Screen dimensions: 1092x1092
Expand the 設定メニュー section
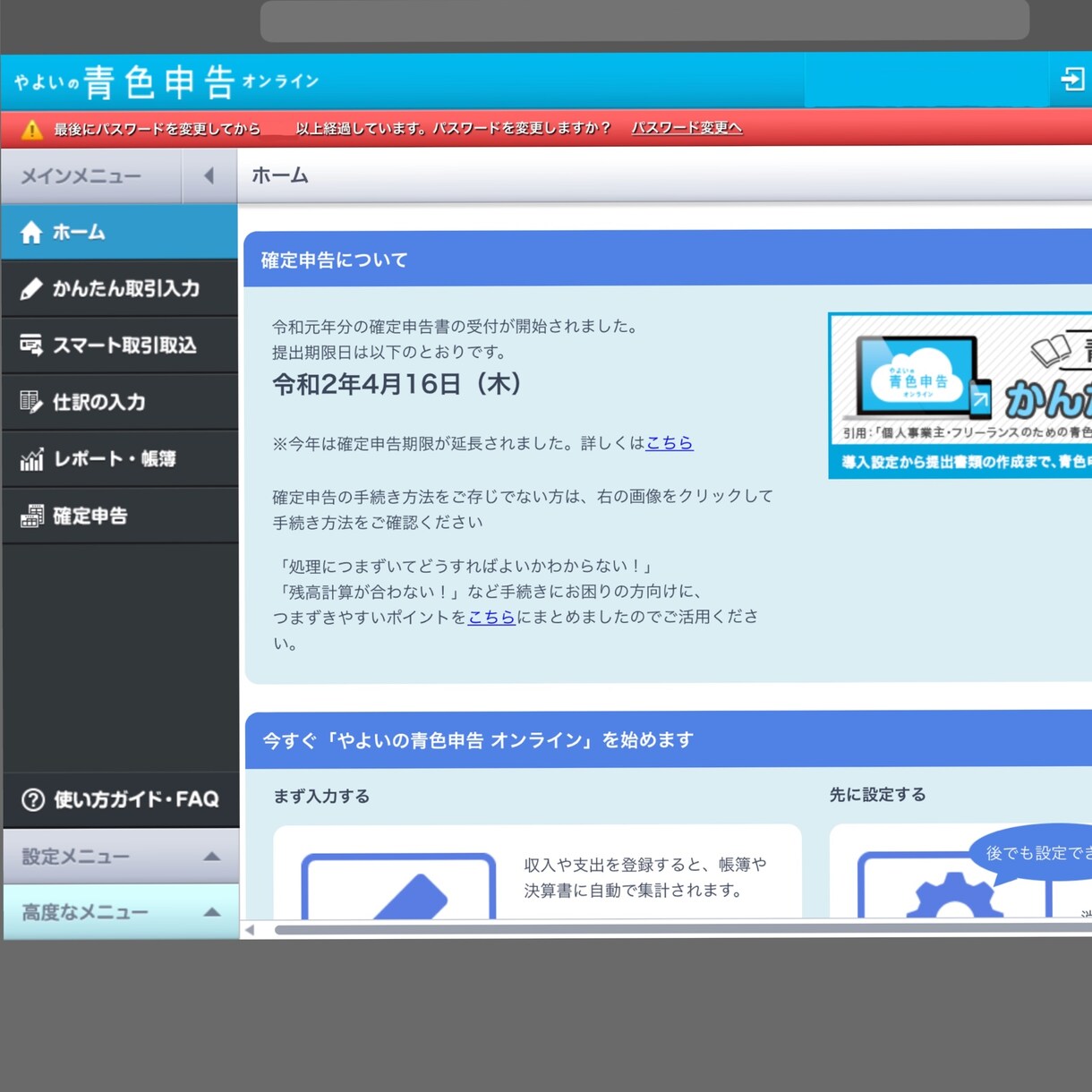tap(122, 857)
